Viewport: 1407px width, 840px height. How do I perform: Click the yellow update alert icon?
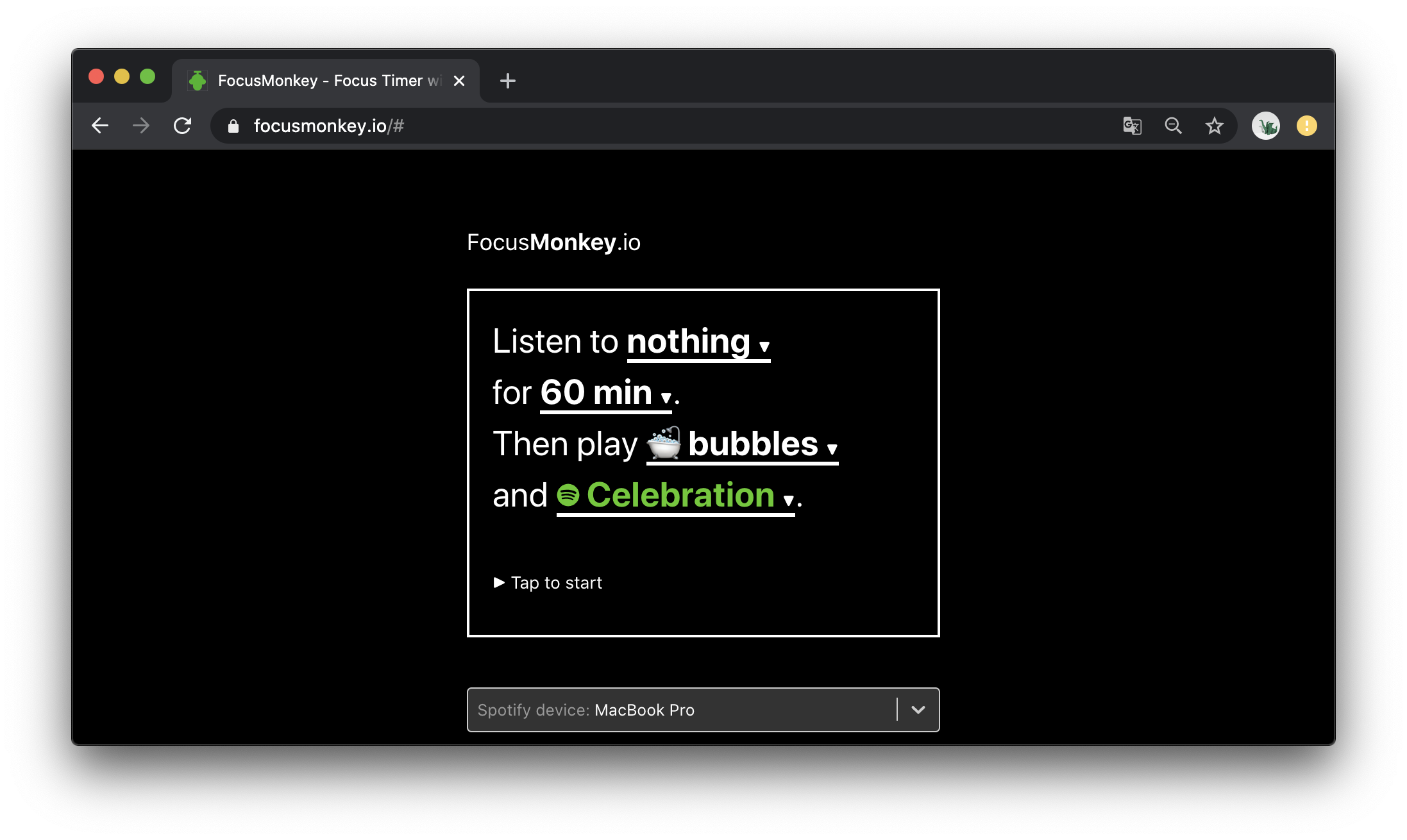coord(1306,126)
